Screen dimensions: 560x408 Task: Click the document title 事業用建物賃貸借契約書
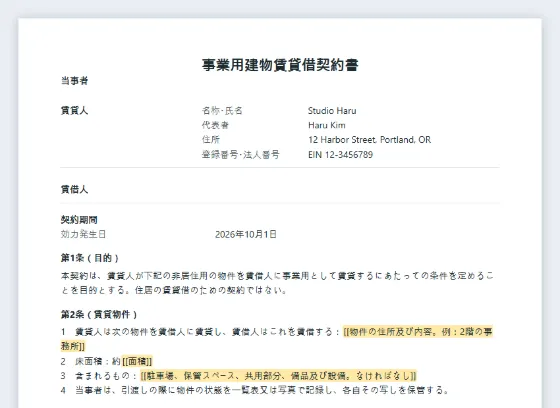tap(280, 65)
